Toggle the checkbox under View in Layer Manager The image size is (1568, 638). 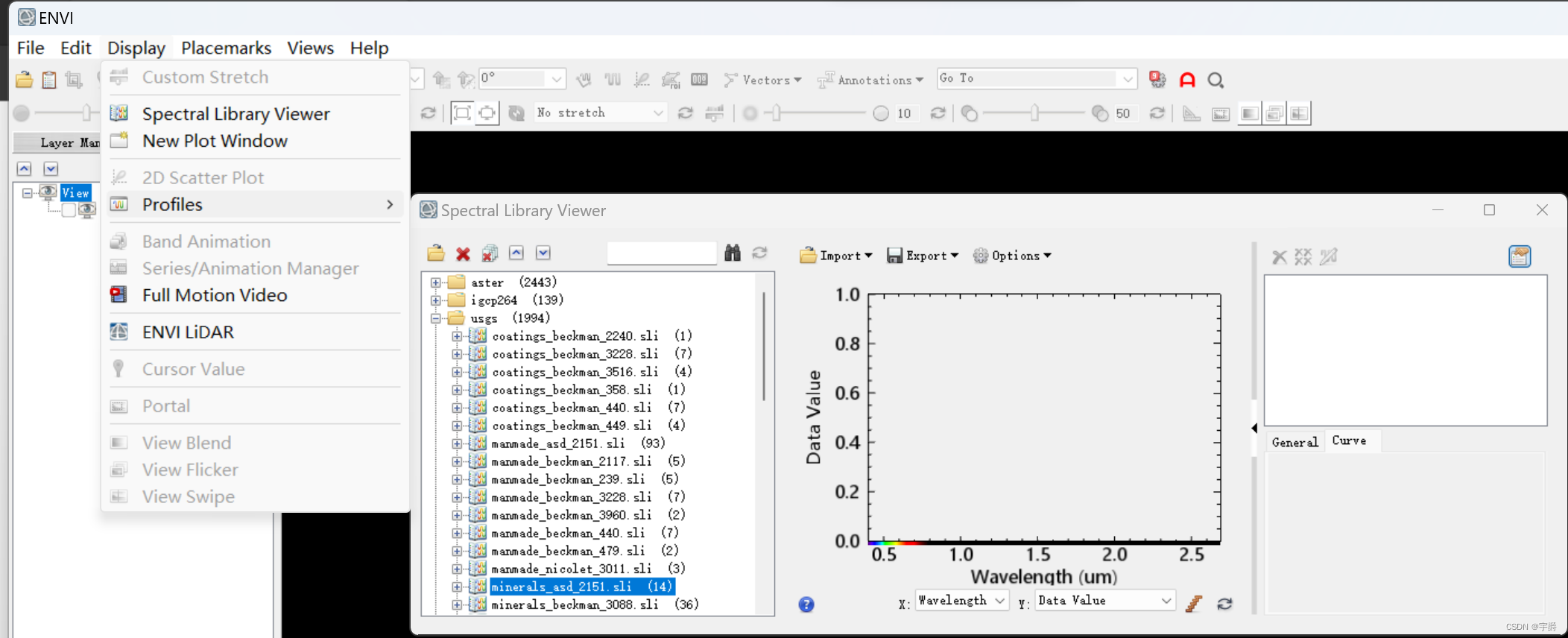coord(69,210)
